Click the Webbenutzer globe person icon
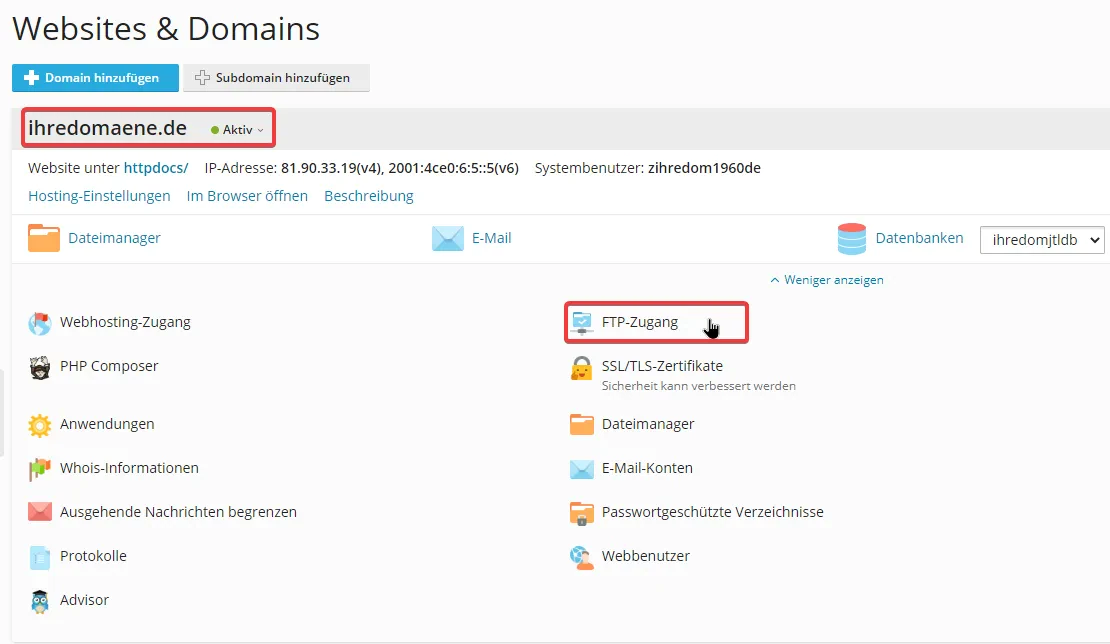The width and height of the screenshot is (1110, 644). [x=582, y=557]
